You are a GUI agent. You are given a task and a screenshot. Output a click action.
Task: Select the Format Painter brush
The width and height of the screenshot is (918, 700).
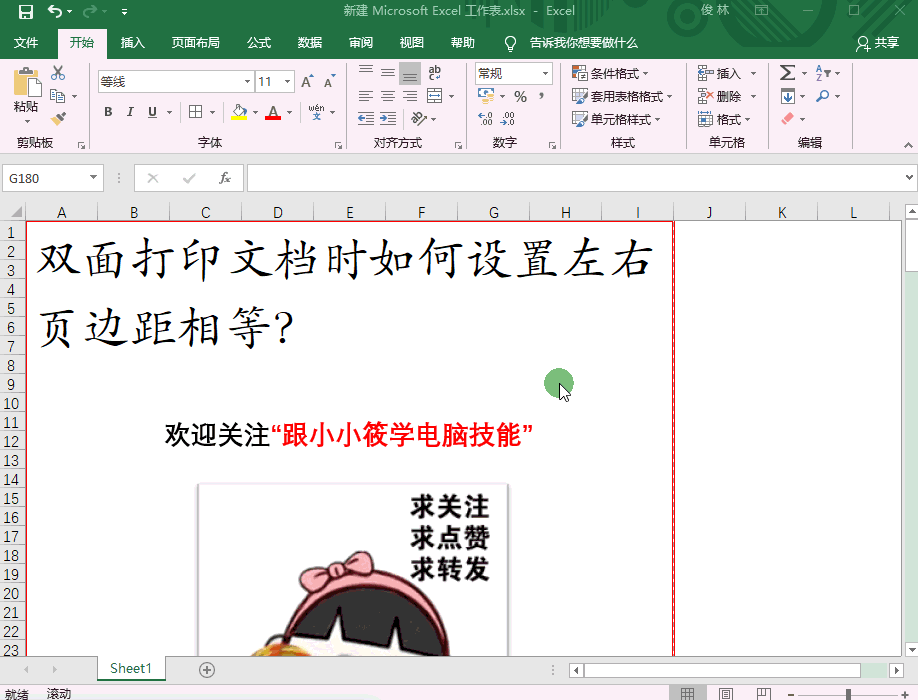tap(58, 119)
